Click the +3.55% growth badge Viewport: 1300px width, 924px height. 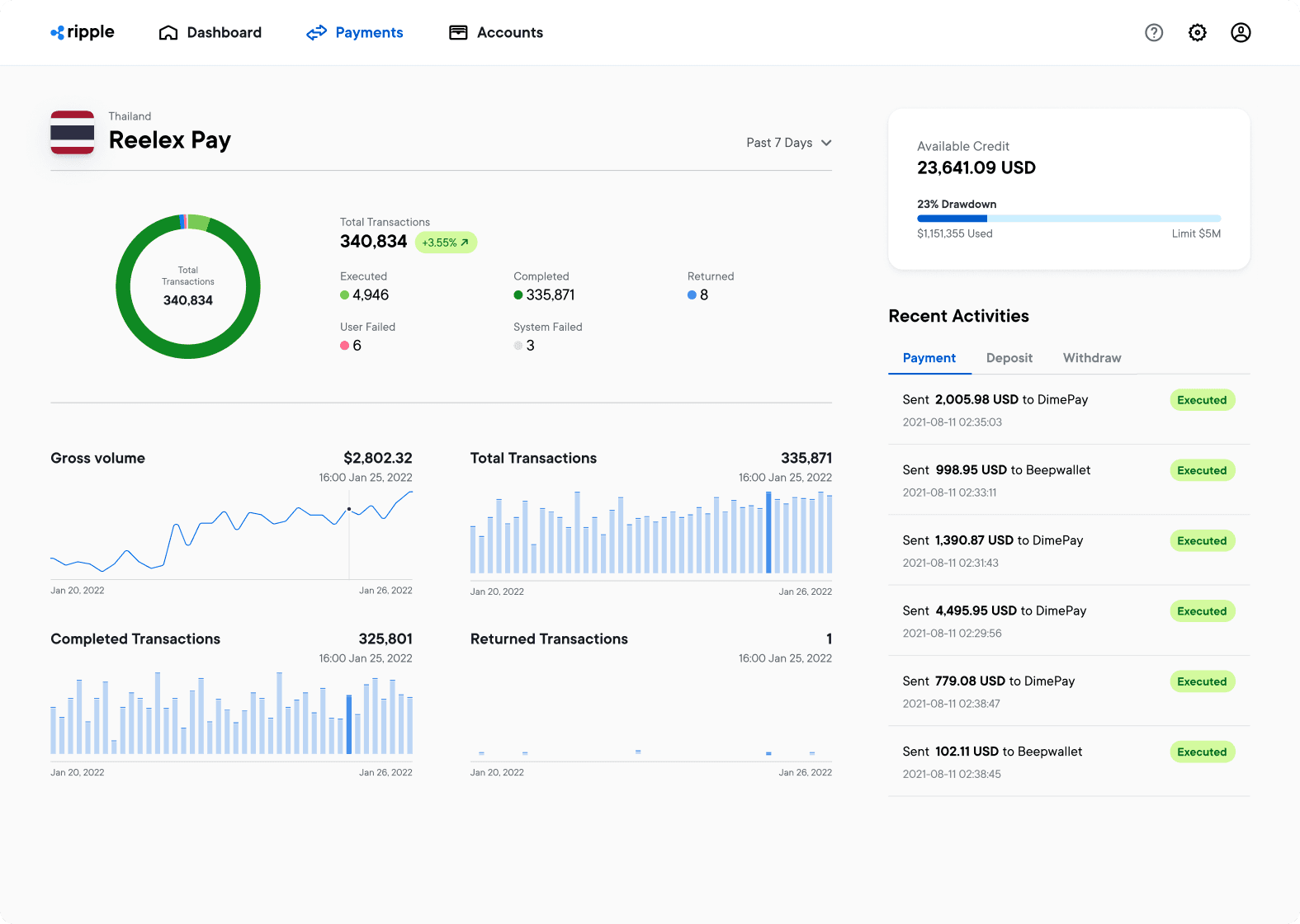tap(446, 243)
